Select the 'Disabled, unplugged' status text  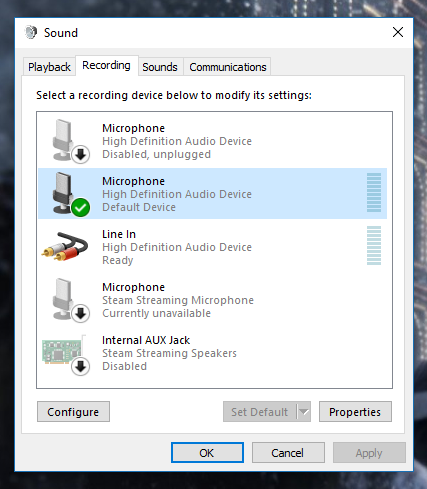coord(156,154)
